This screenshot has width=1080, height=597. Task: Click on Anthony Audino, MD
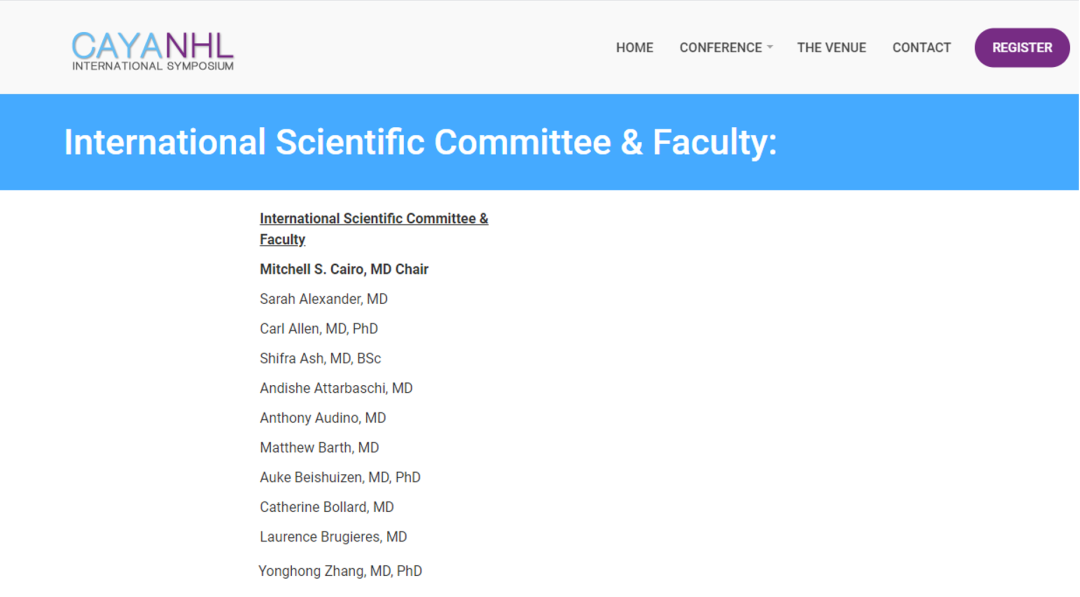(x=323, y=417)
